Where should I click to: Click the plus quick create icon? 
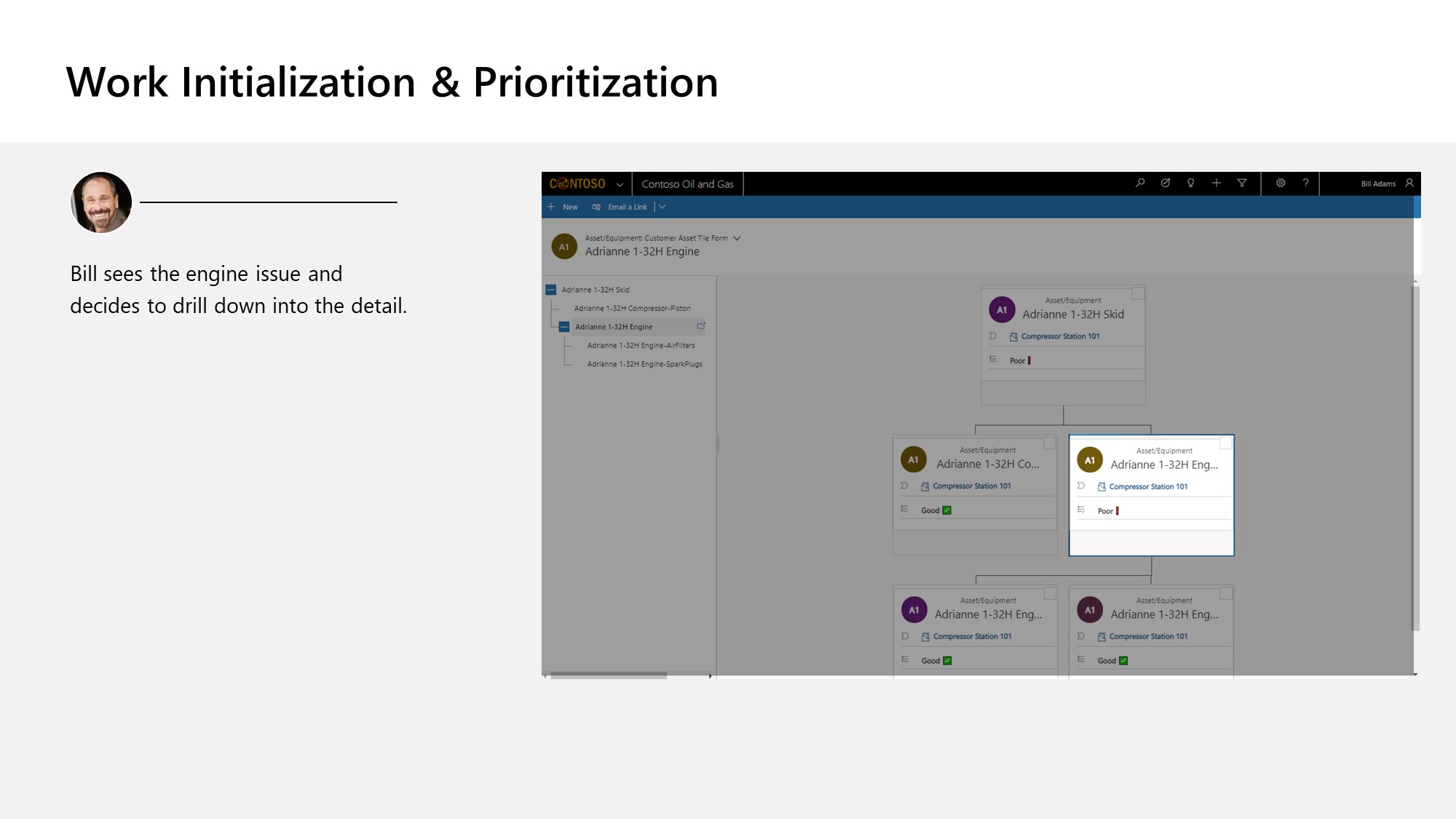[1216, 183]
